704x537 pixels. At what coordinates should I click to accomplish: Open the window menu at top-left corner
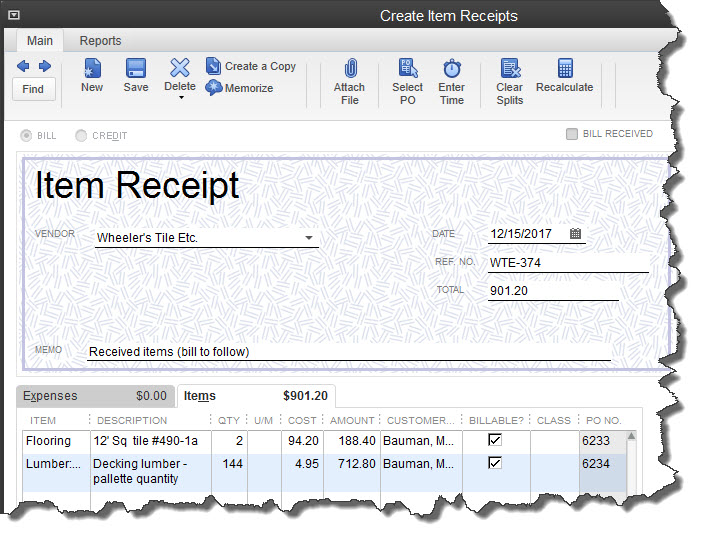pyautogui.click(x=14, y=15)
